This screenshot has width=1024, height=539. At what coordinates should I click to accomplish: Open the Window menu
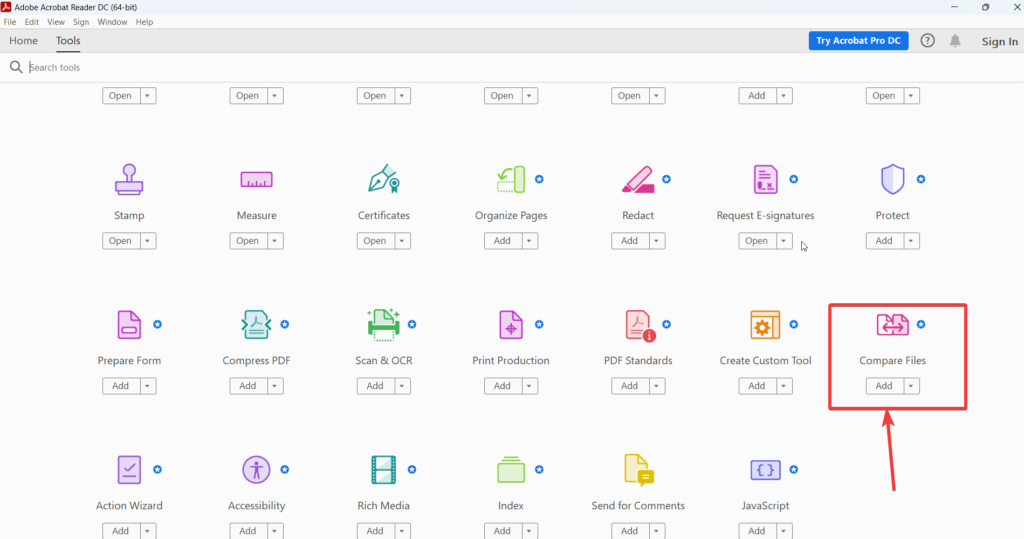click(112, 22)
